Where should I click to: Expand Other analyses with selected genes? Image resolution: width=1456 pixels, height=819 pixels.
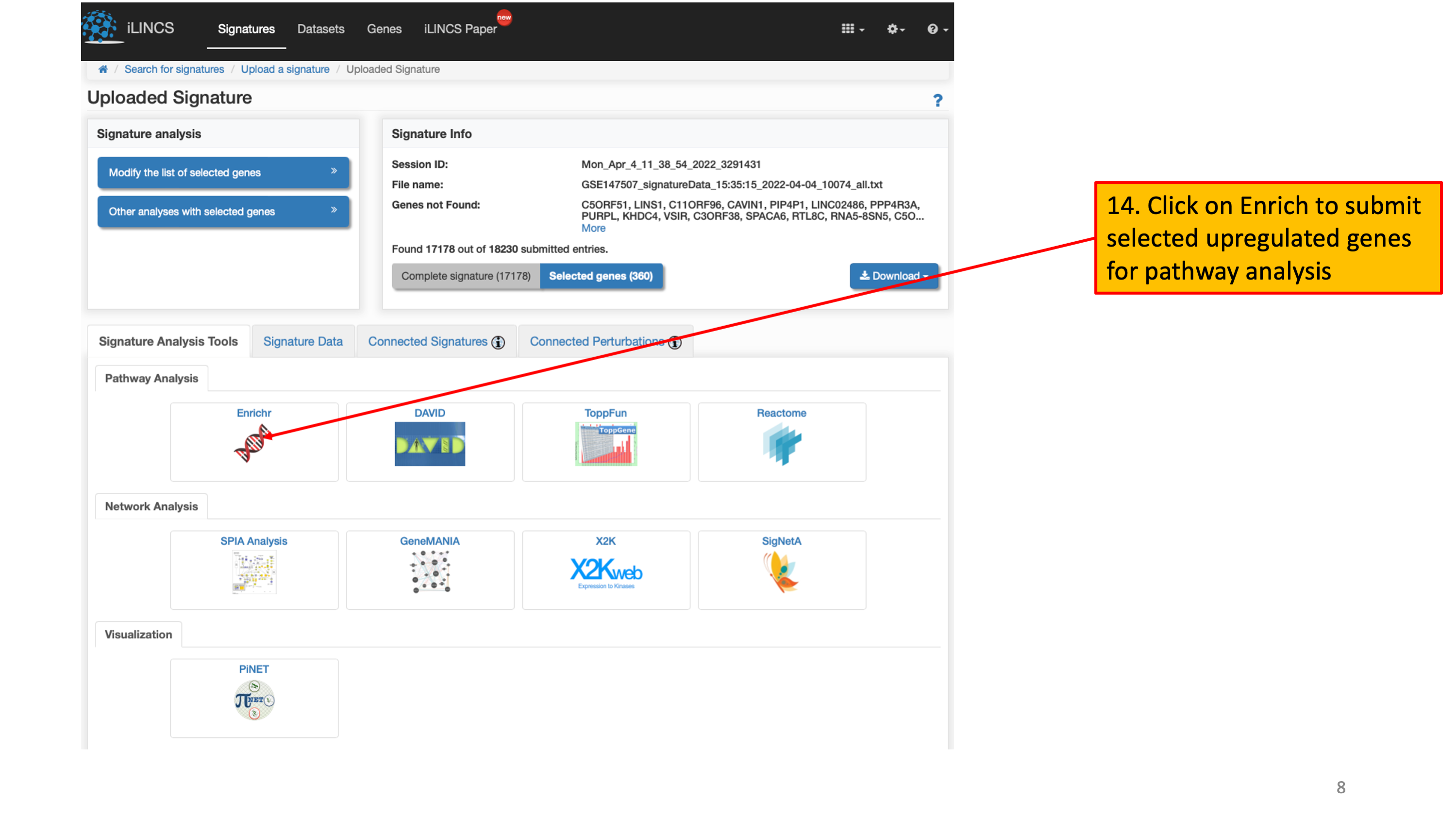tap(223, 211)
